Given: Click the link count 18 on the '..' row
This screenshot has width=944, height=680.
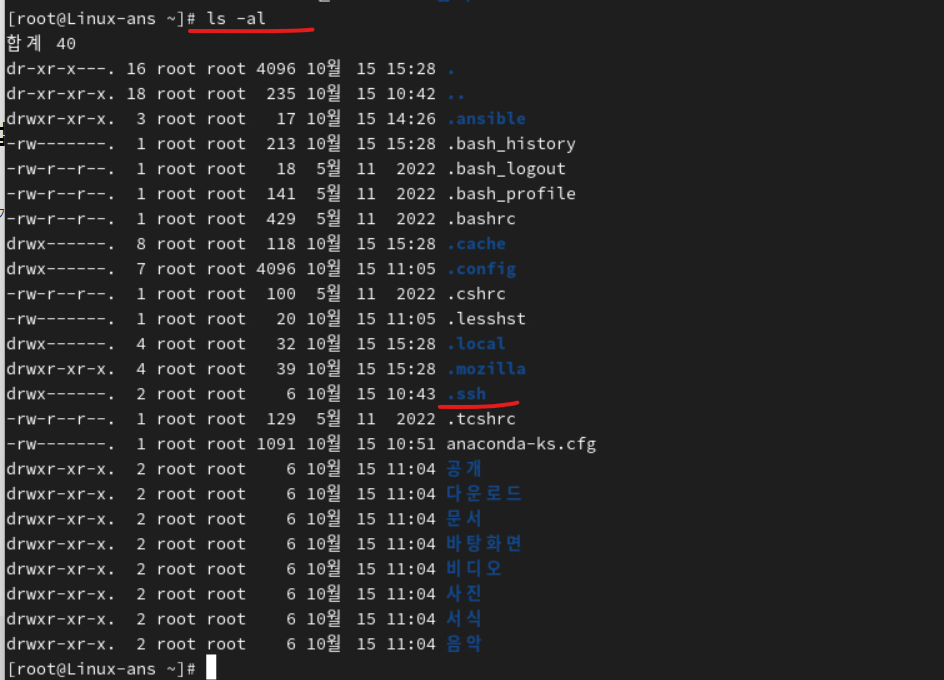Looking at the screenshot, I should click(x=136, y=94).
